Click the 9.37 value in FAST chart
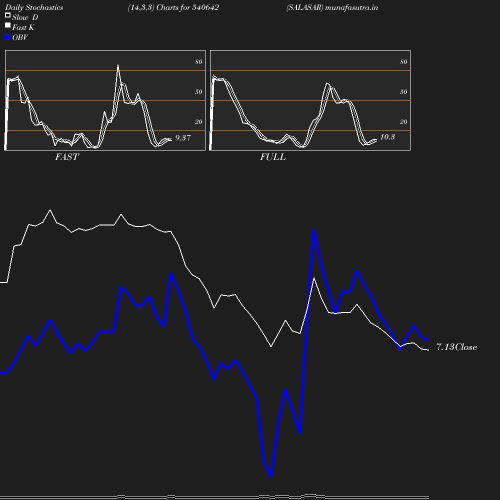 (x=183, y=138)
